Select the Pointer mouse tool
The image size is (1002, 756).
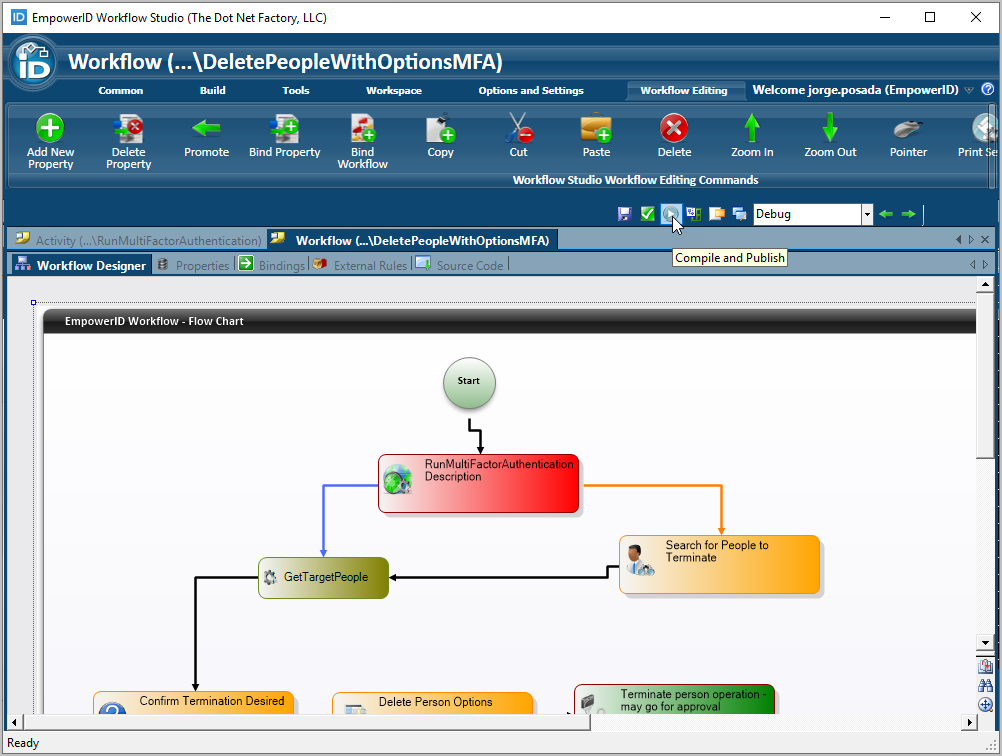point(908,128)
